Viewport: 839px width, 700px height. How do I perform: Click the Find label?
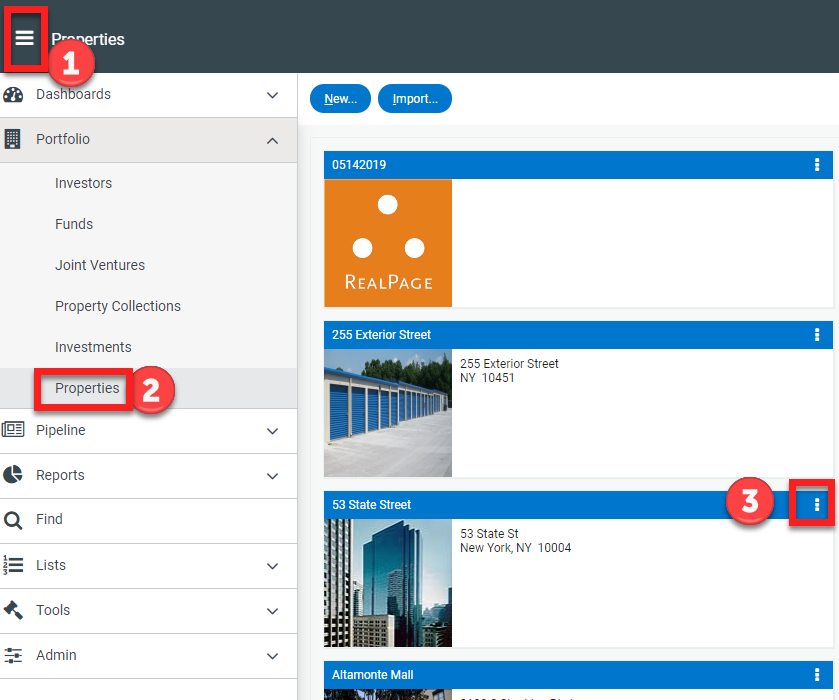tap(49, 519)
